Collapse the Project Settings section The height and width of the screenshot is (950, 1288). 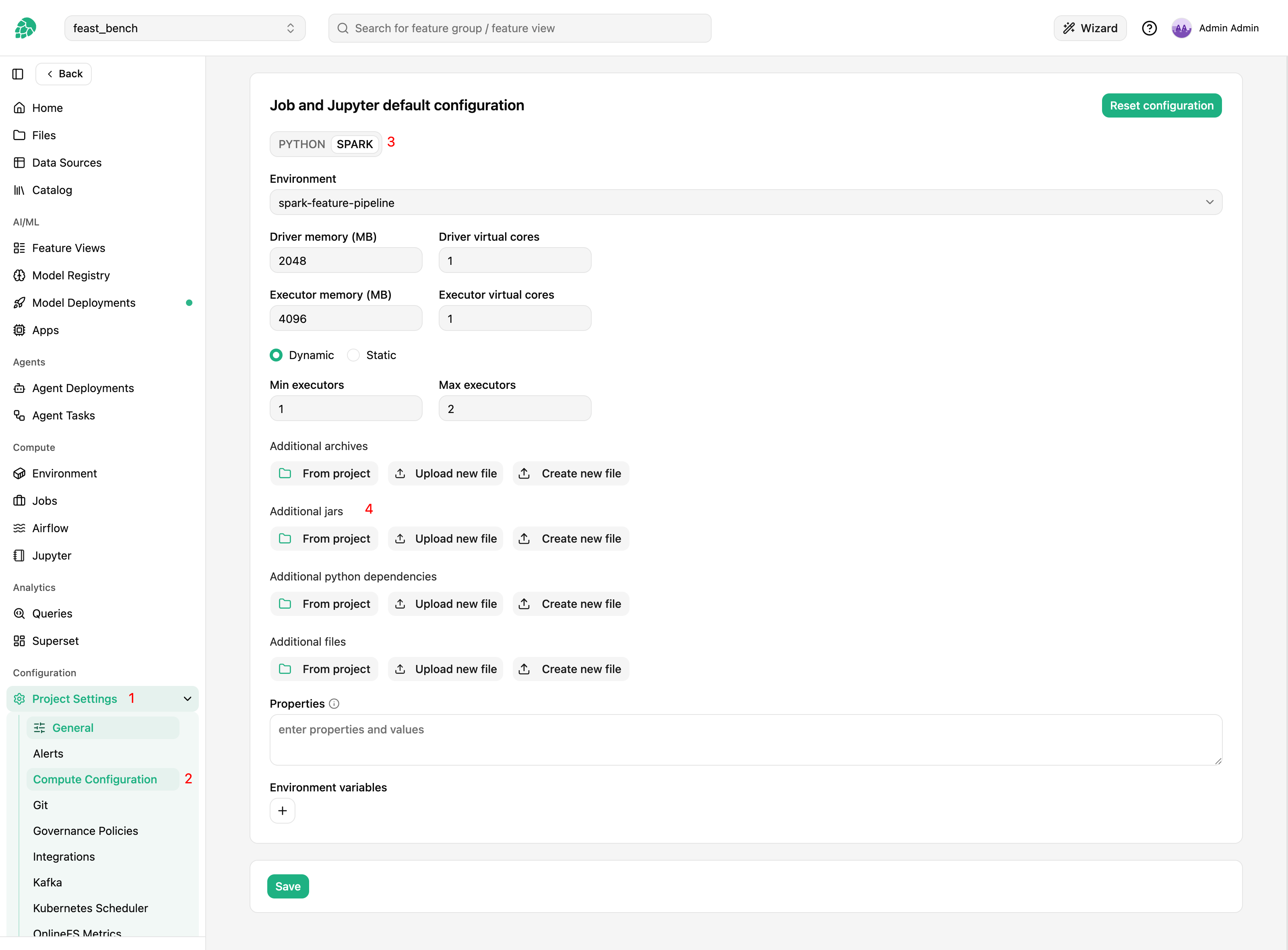click(x=102, y=699)
